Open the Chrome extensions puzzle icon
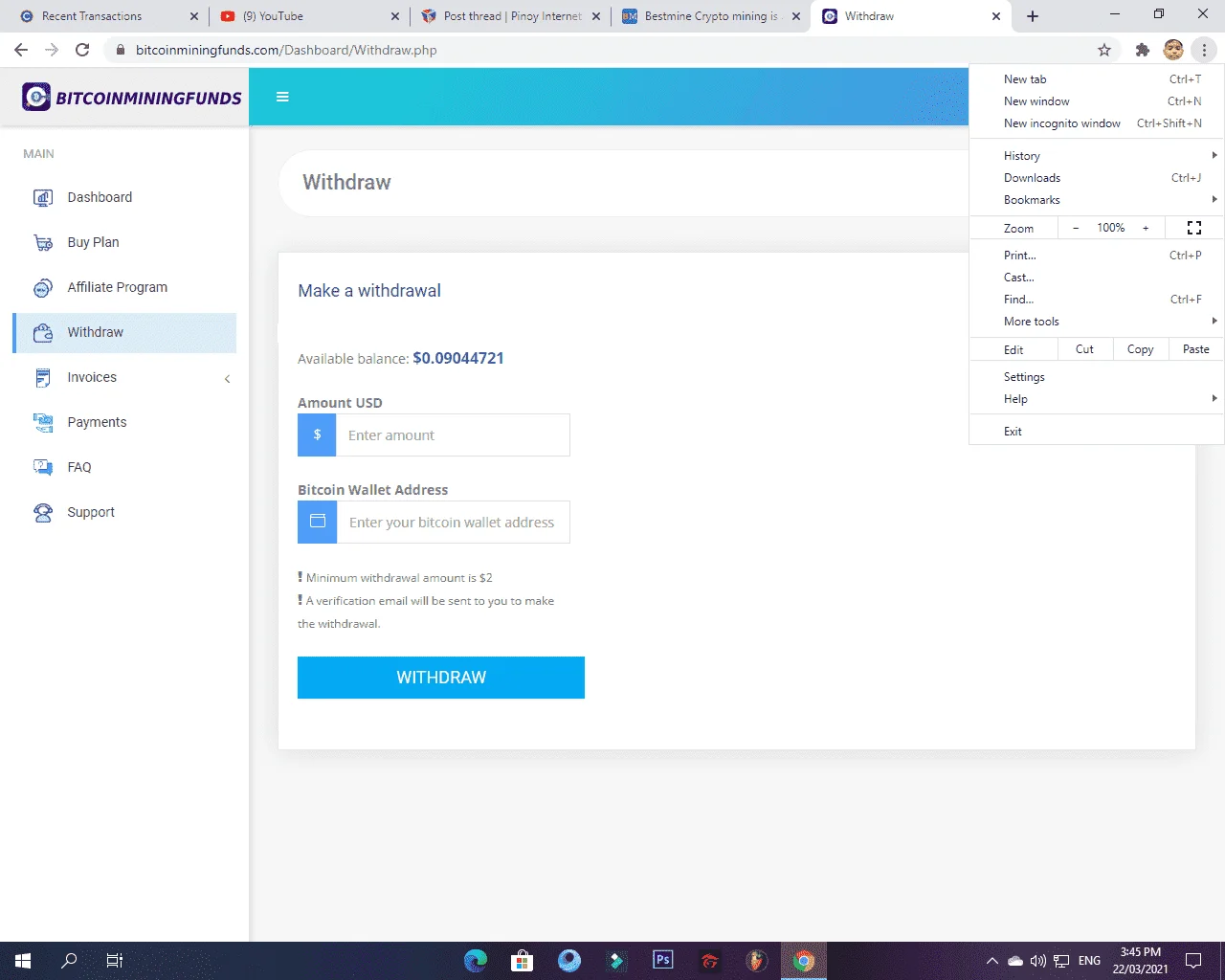Image resolution: width=1225 pixels, height=980 pixels. [1142, 50]
